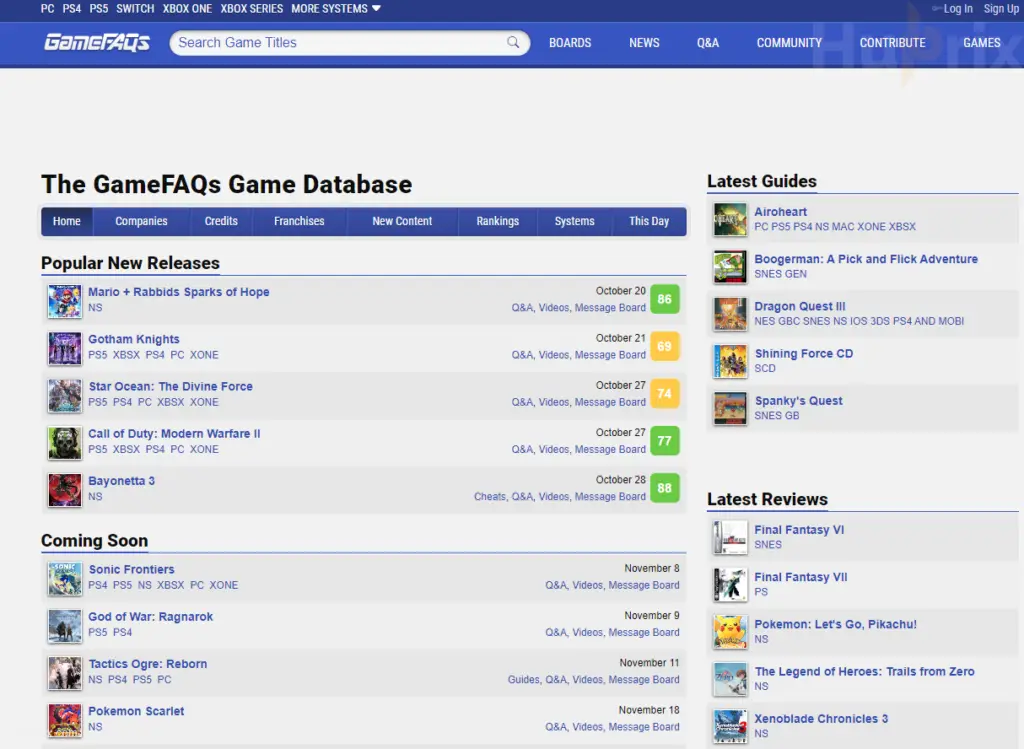Screen dimensions: 1024x749
Task: Select PS4 in the top systems bar
Action: [x=72, y=8]
